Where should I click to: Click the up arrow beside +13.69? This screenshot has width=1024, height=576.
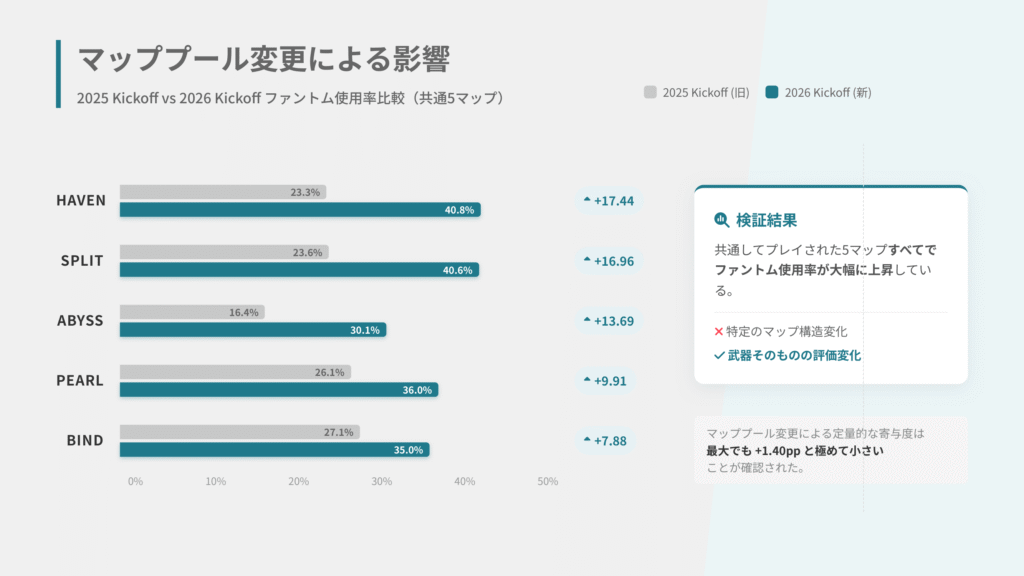pyautogui.click(x=586, y=321)
